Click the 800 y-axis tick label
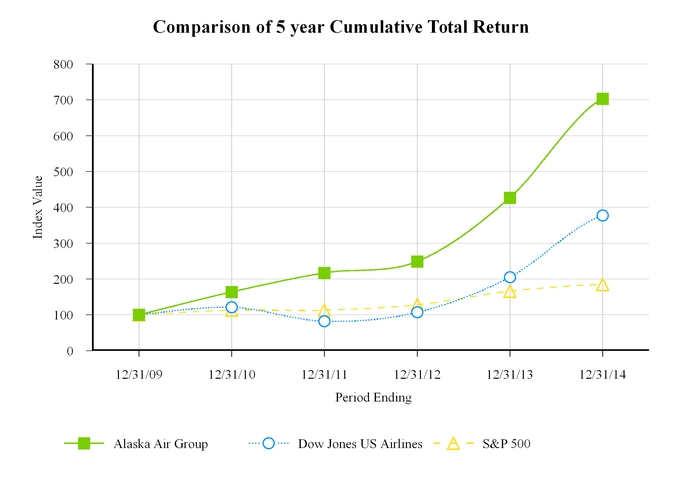The width and height of the screenshot is (682, 480). click(x=64, y=64)
